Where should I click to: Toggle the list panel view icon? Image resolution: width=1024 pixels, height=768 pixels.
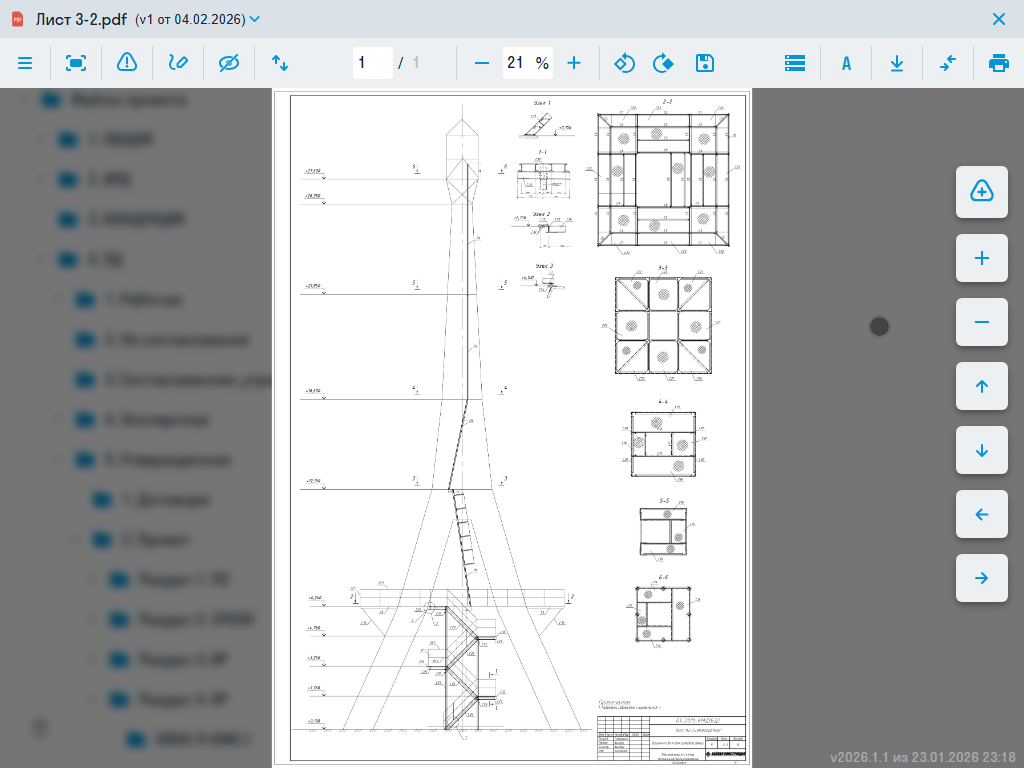coord(795,63)
